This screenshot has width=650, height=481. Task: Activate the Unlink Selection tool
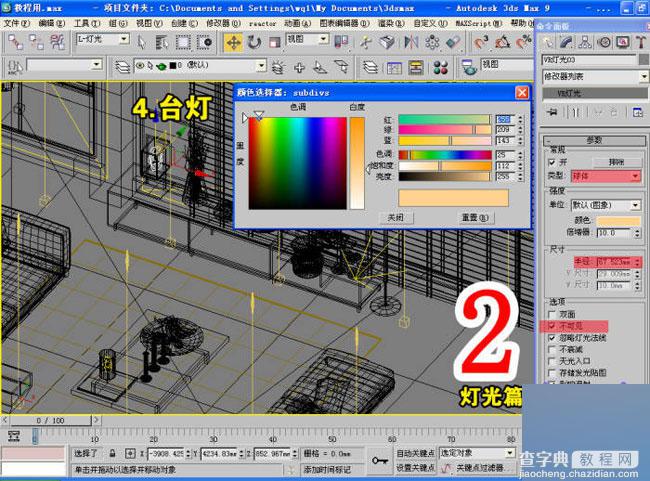(36, 42)
